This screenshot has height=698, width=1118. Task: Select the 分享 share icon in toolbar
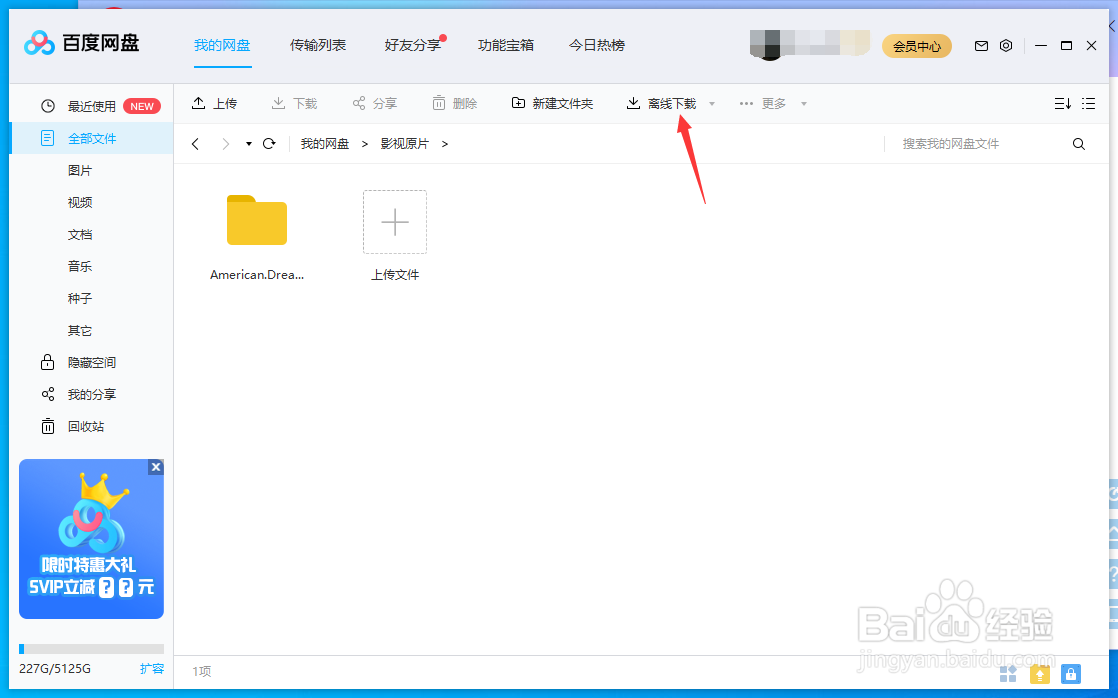(x=357, y=103)
